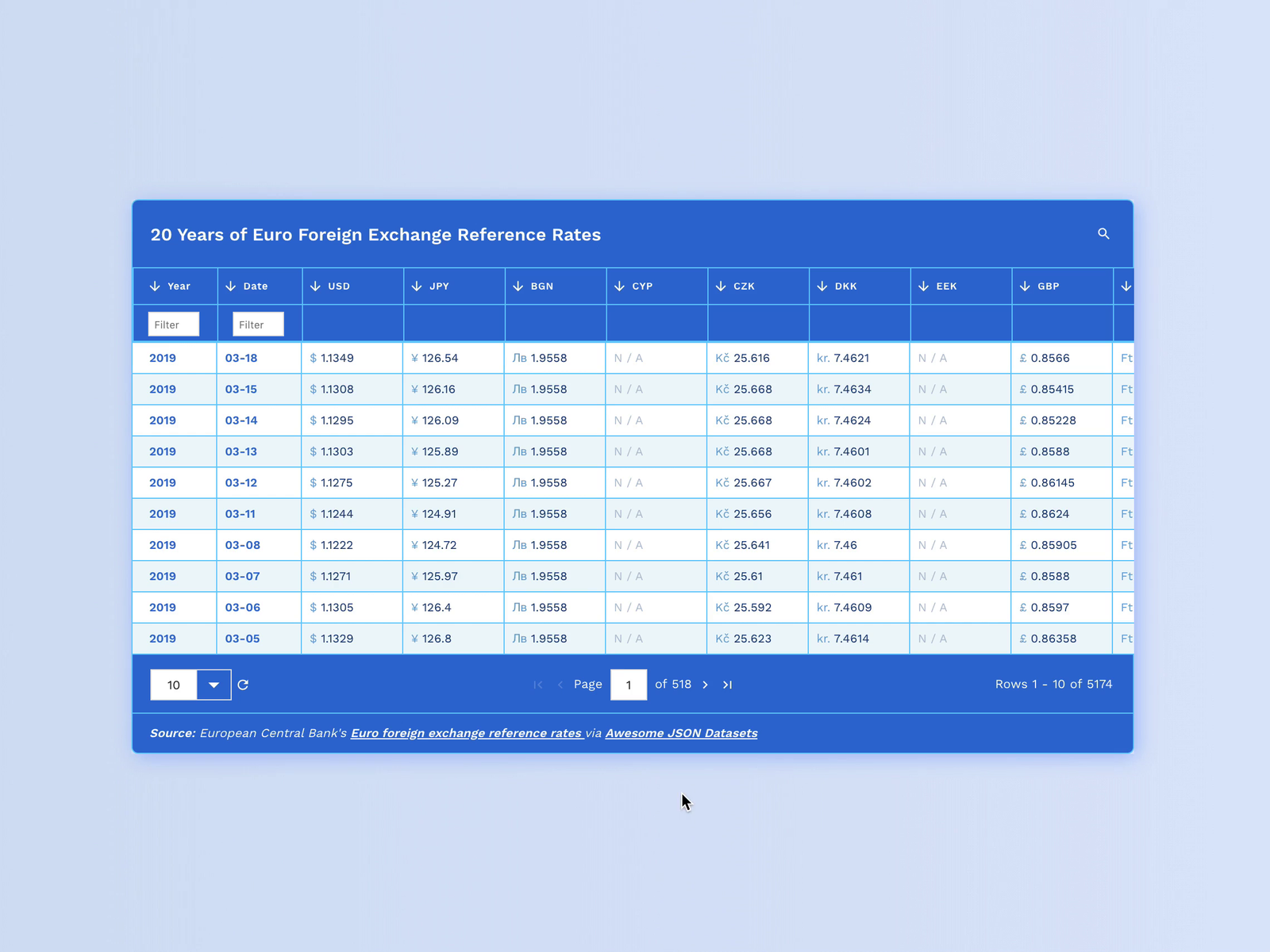Viewport: 1270px width, 952px height.
Task: Jump to the last page
Action: [727, 685]
